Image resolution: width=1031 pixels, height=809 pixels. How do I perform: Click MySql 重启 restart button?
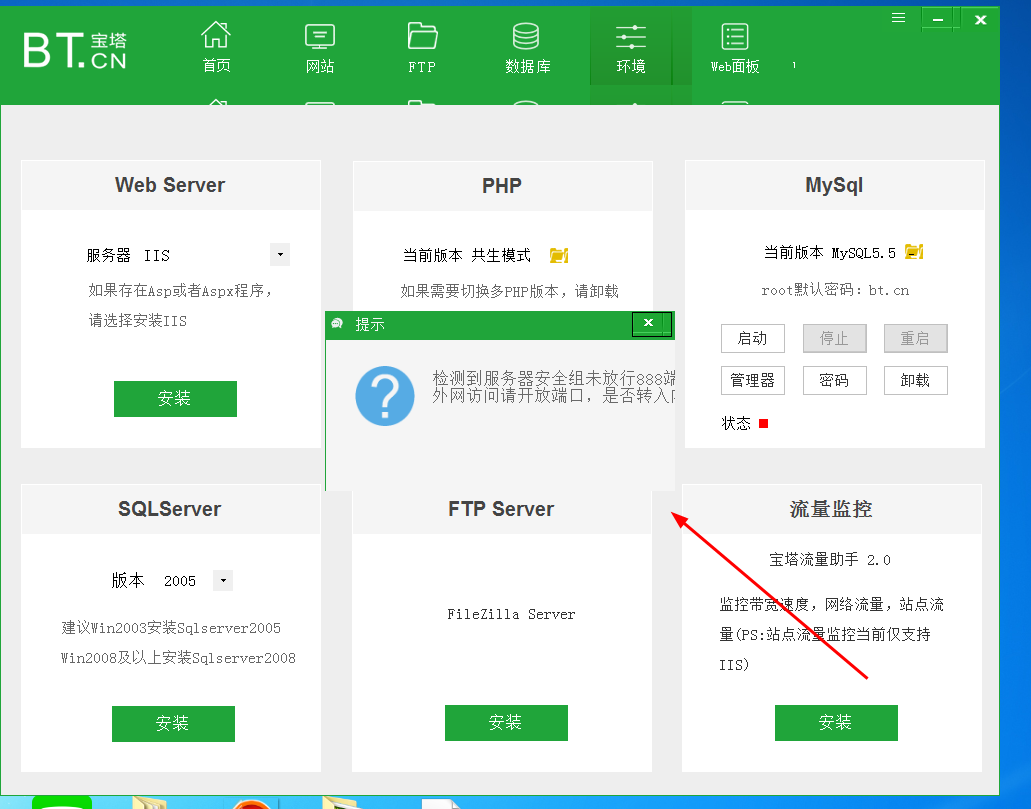(x=915, y=339)
